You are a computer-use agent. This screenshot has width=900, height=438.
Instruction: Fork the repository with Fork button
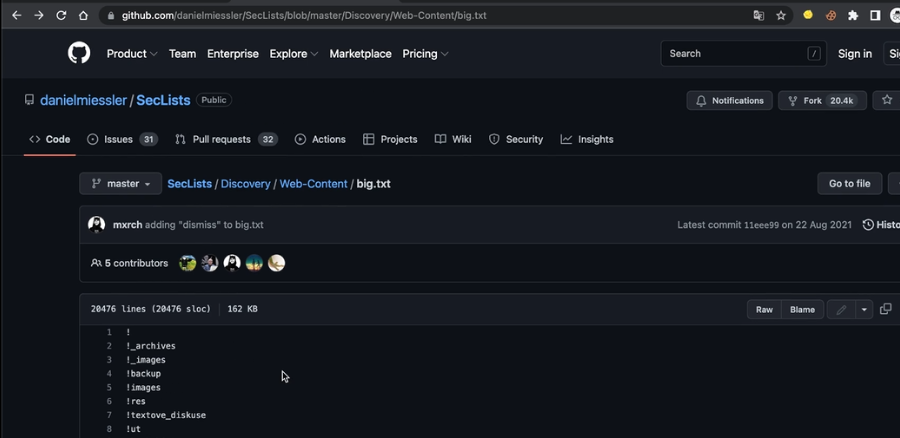(823, 100)
